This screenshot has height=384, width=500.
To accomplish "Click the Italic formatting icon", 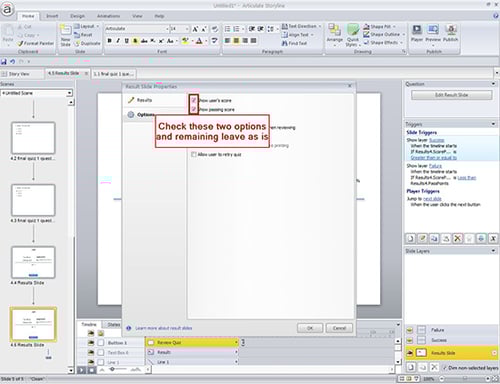I will point(118,41).
